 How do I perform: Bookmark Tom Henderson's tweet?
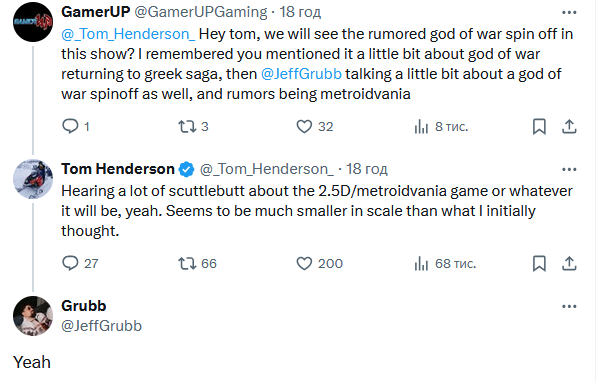coord(539,263)
